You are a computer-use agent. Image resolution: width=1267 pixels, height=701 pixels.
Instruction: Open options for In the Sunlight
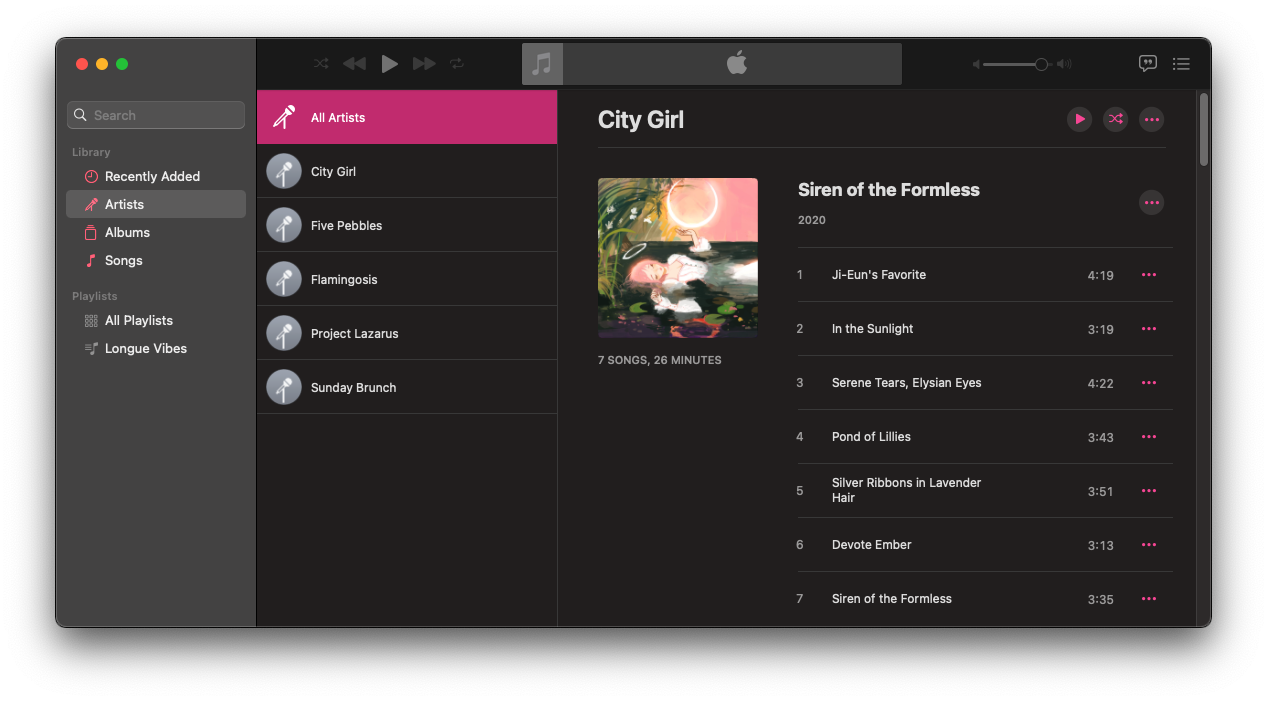[x=1149, y=328]
